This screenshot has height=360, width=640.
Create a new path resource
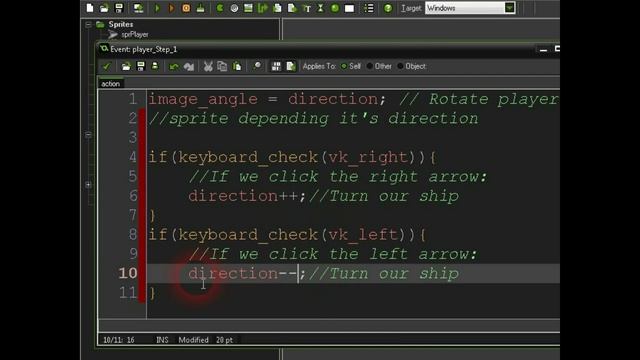click(263, 8)
